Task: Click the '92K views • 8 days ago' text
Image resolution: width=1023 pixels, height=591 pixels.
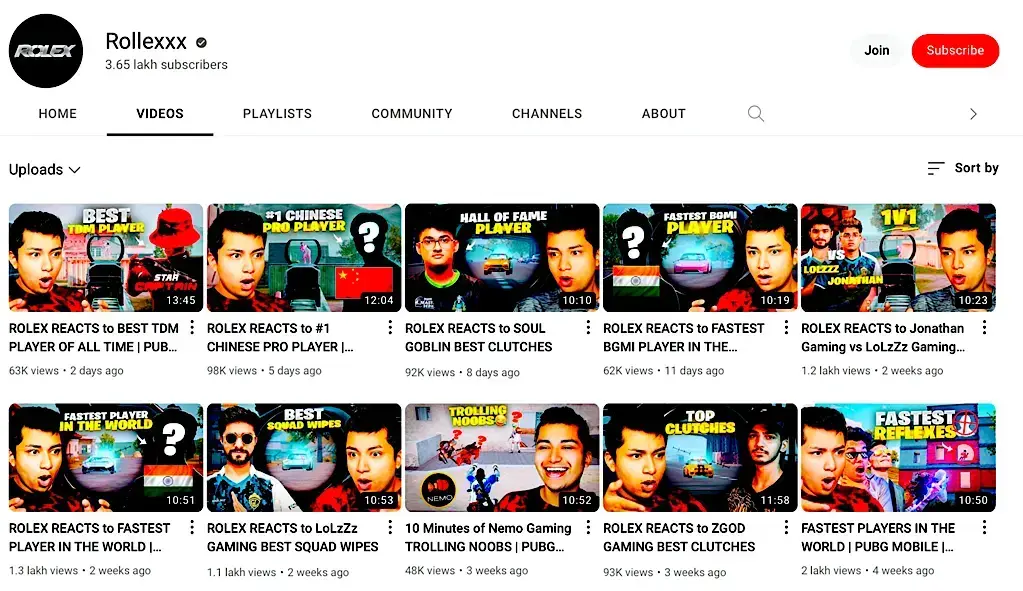Action: click(x=463, y=372)
